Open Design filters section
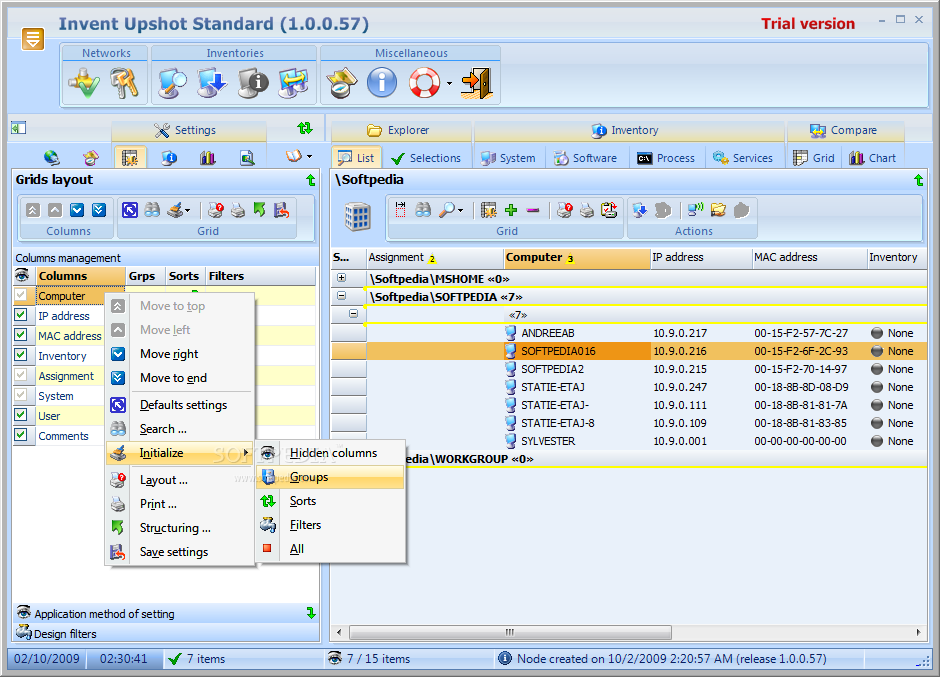 (x=166, y=633)
